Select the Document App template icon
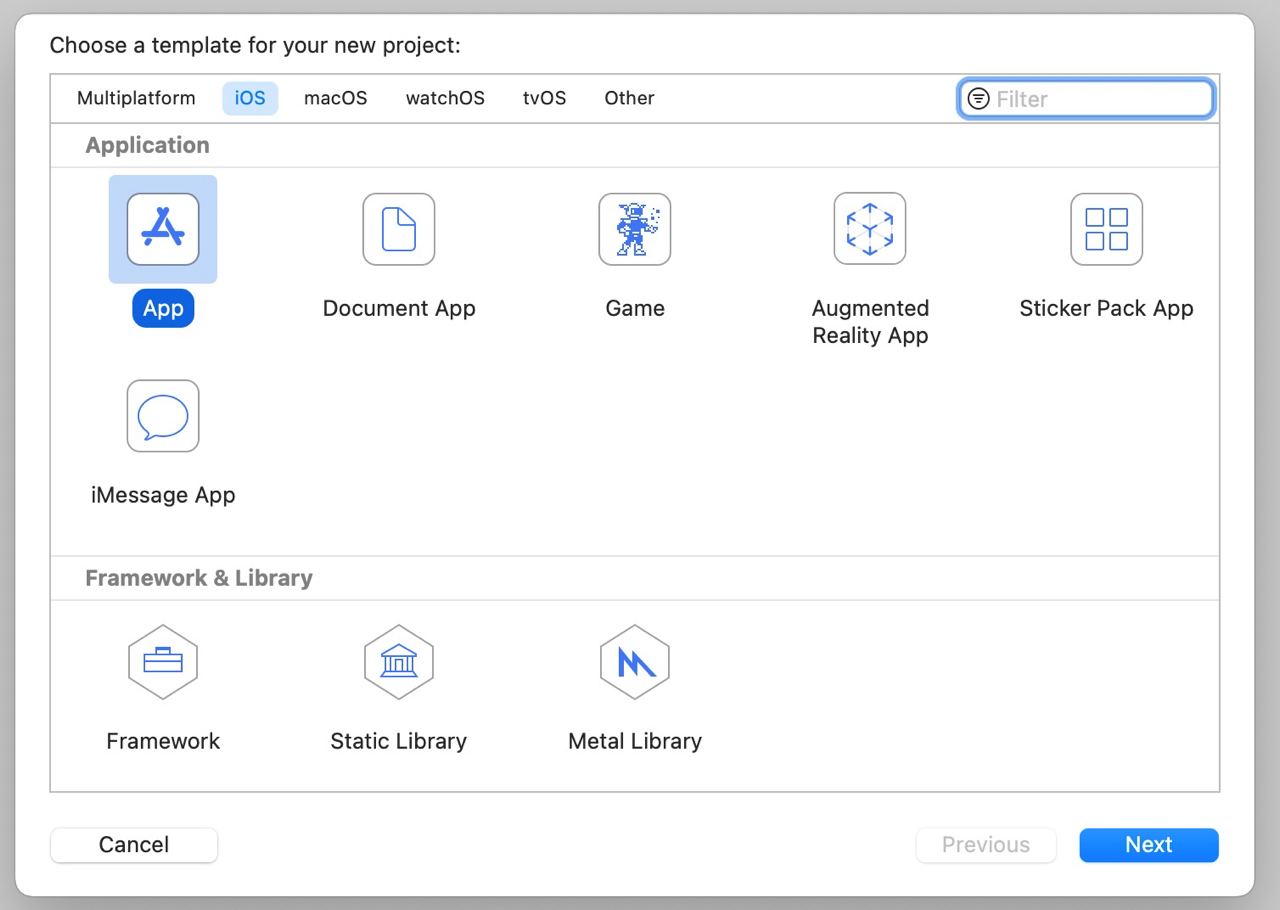 pyautogui.click(x=399, y=229)
